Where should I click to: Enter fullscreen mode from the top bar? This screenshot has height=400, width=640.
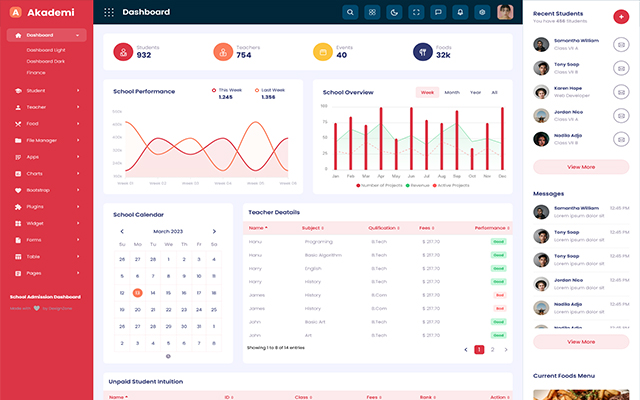tap(416, 12)
